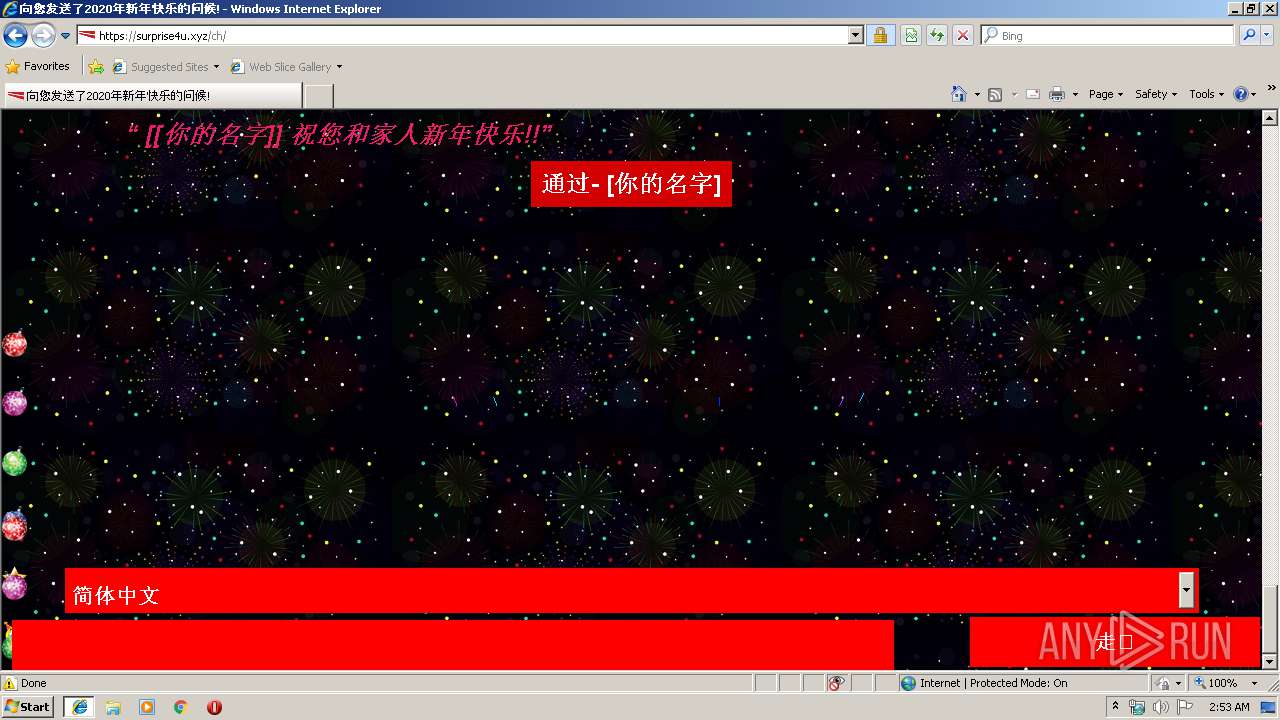Click the page scrollbar up arrow
Viewport: 1280px width, 720px height.
1270,117
